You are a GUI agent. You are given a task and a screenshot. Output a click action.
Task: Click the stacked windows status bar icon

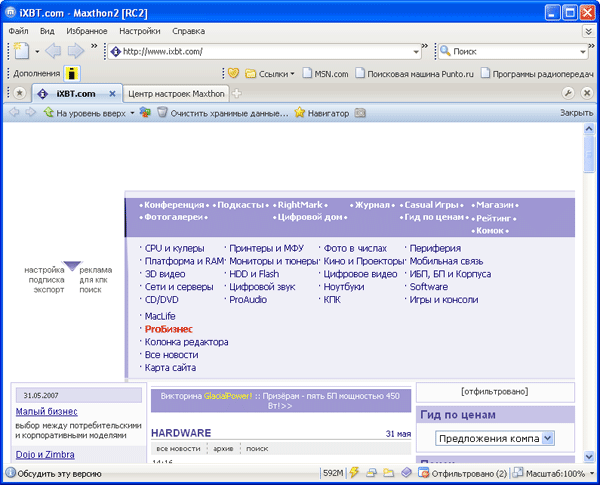(371, 473)
